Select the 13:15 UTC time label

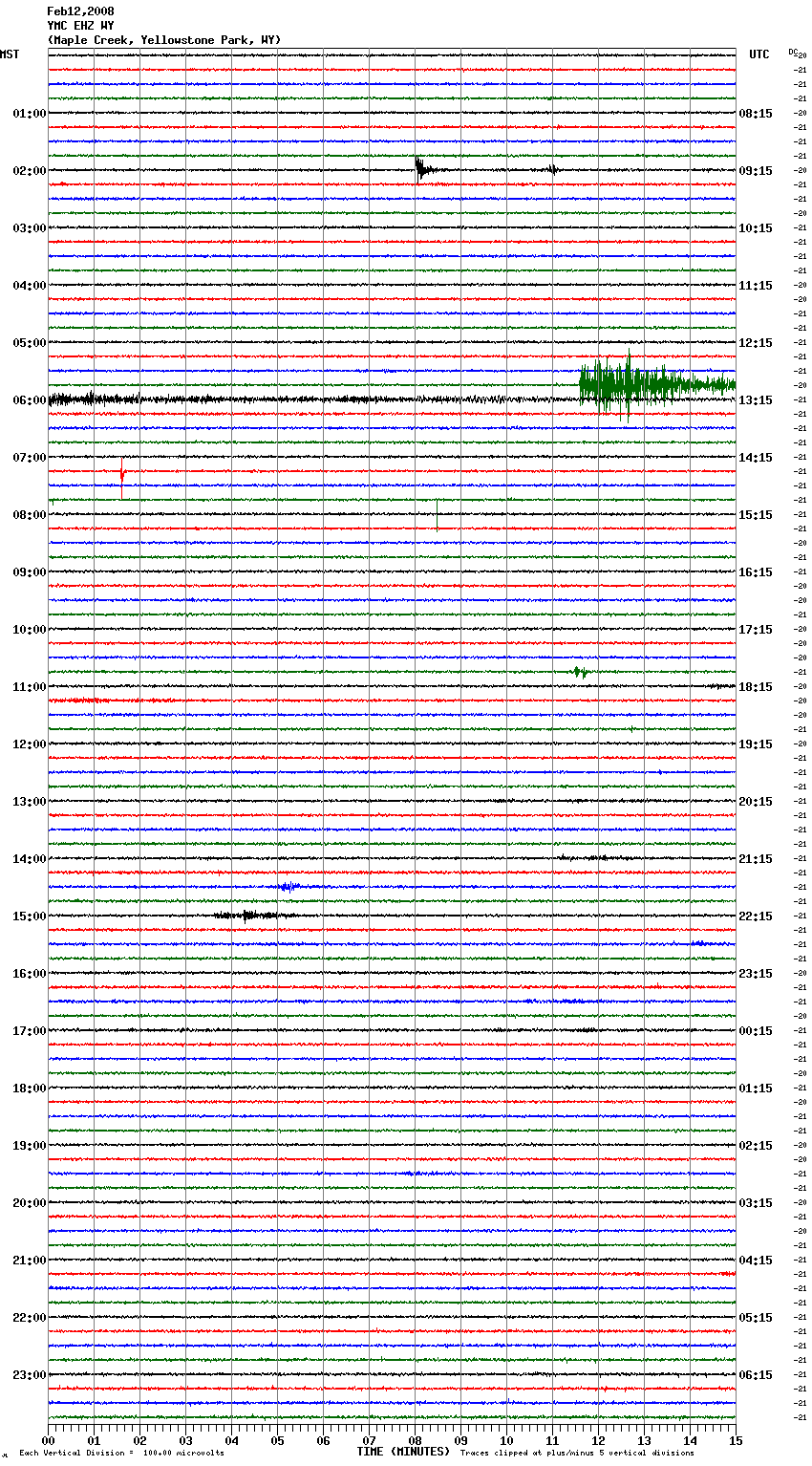[x=756, y=400]
